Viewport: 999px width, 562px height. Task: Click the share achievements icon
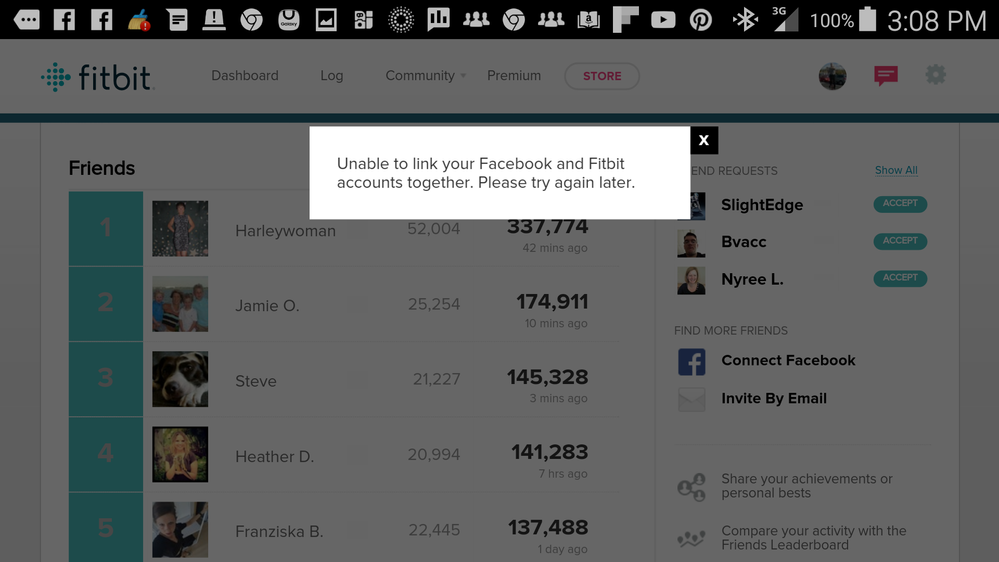[x=691, y=487]
